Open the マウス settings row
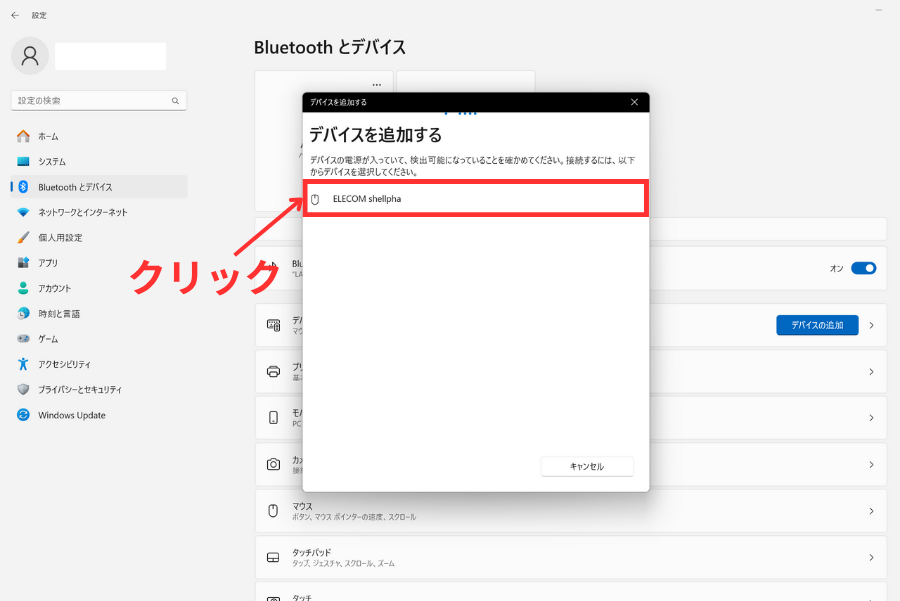This screenshot has width=900, height=601. 571,511
